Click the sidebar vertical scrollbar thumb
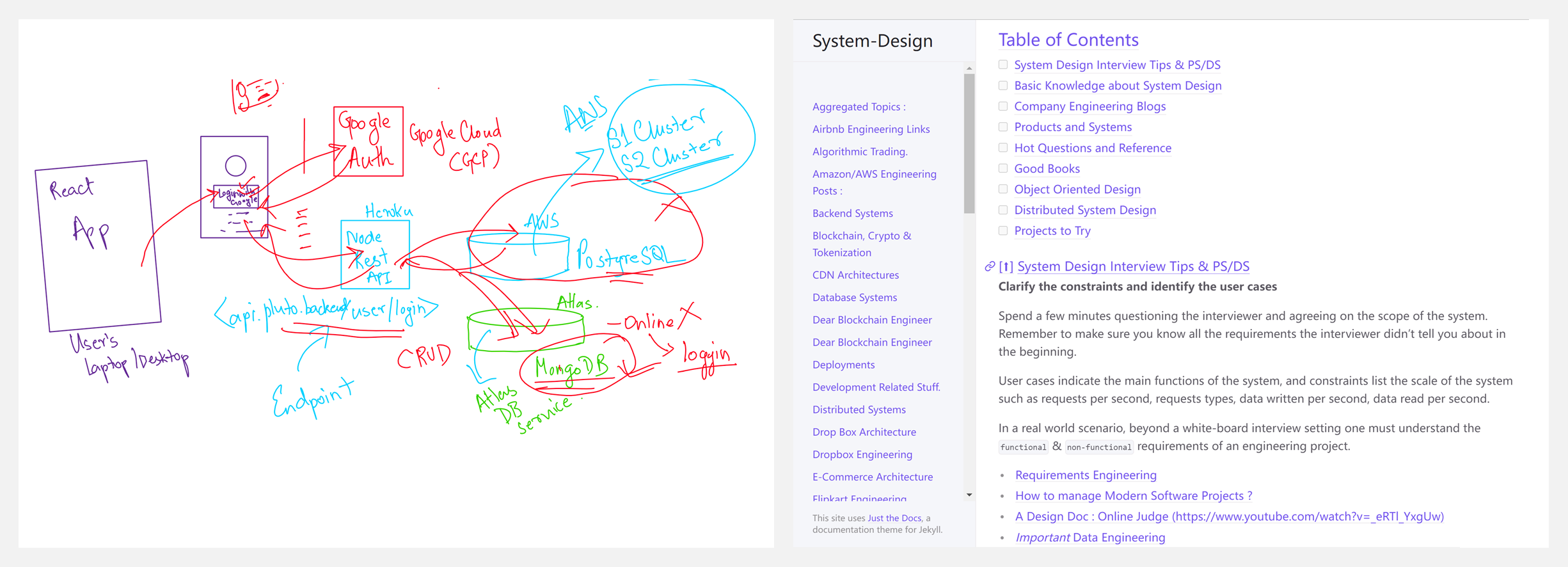The height and width of the screenshot is (567, 1568). click(969, 143)
